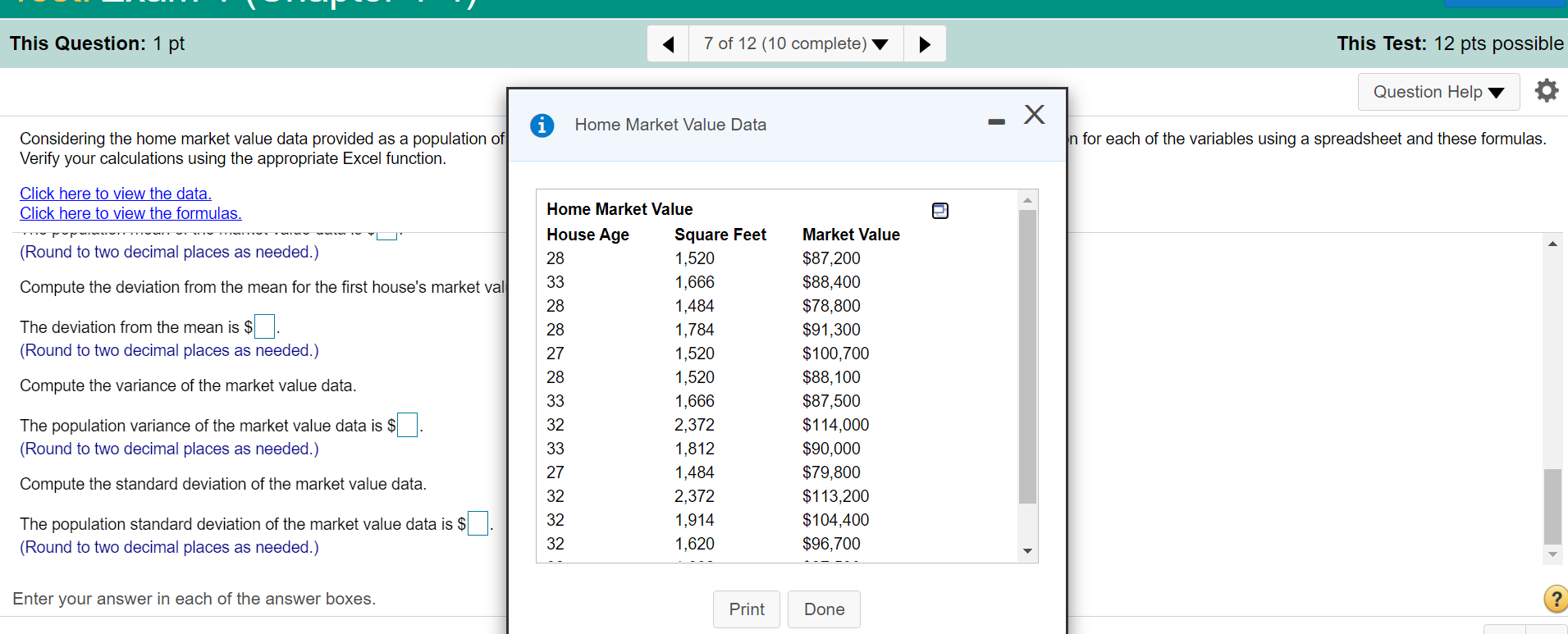Click the 1,784 square feet cell

tap(694, 330)
